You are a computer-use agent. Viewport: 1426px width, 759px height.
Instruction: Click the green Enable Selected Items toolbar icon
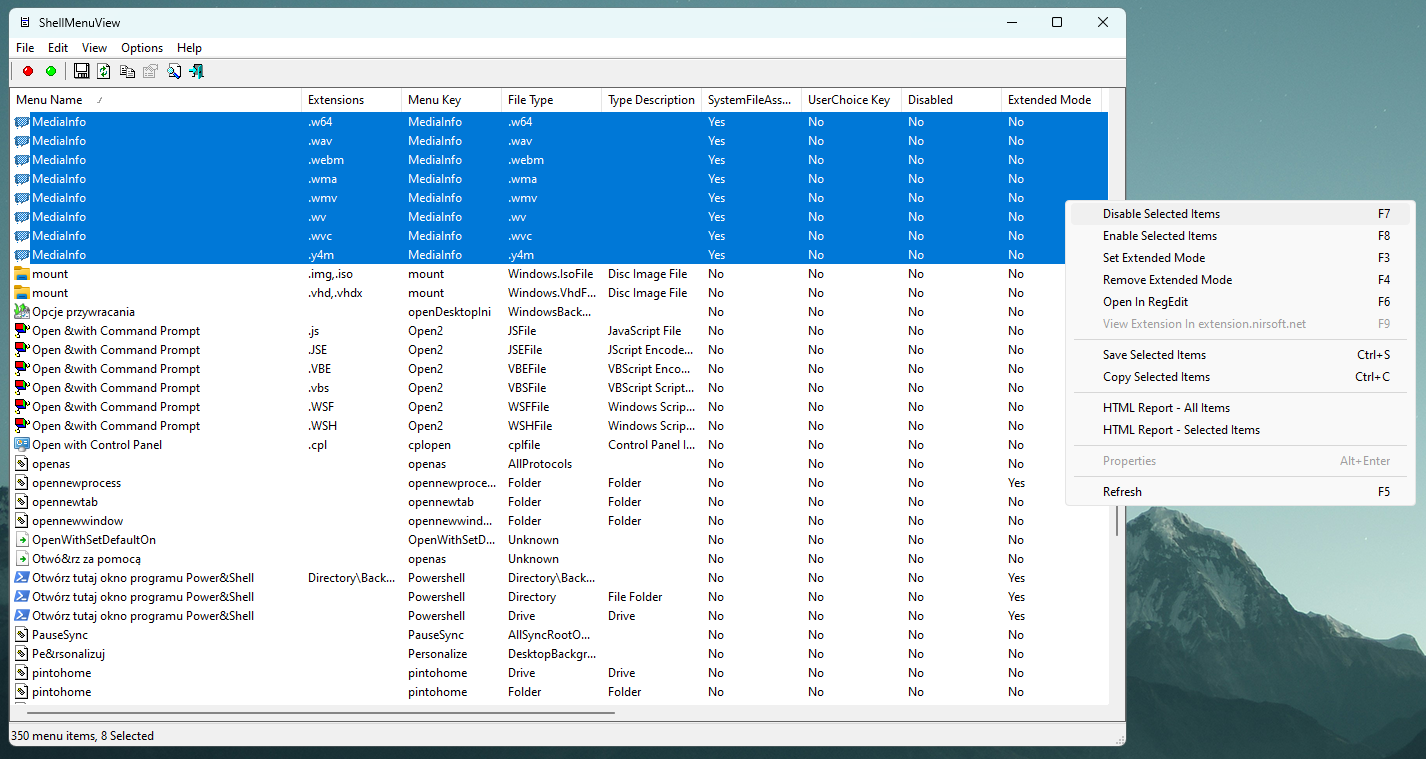pos(51,71)
